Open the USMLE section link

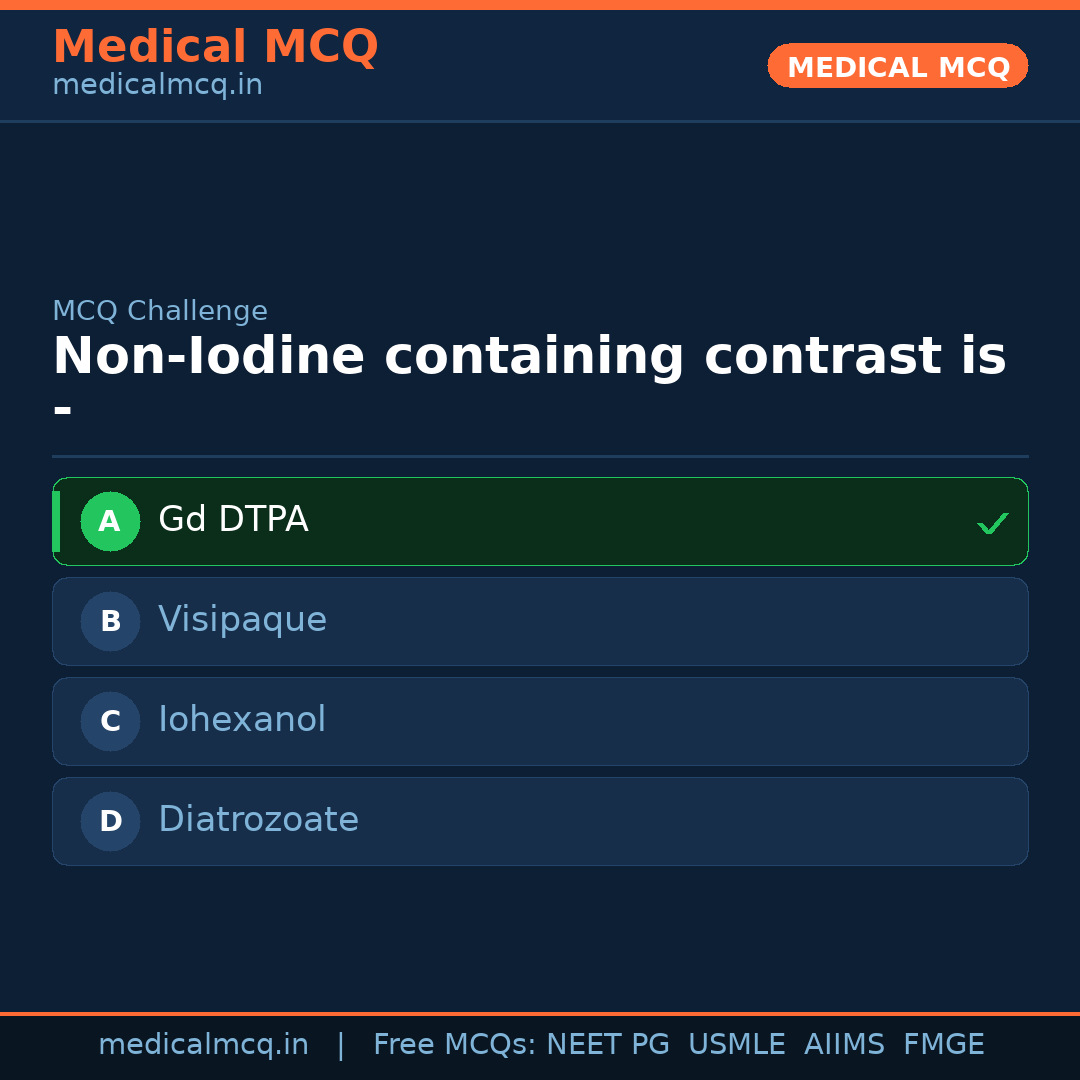[x=737, y=1044]
